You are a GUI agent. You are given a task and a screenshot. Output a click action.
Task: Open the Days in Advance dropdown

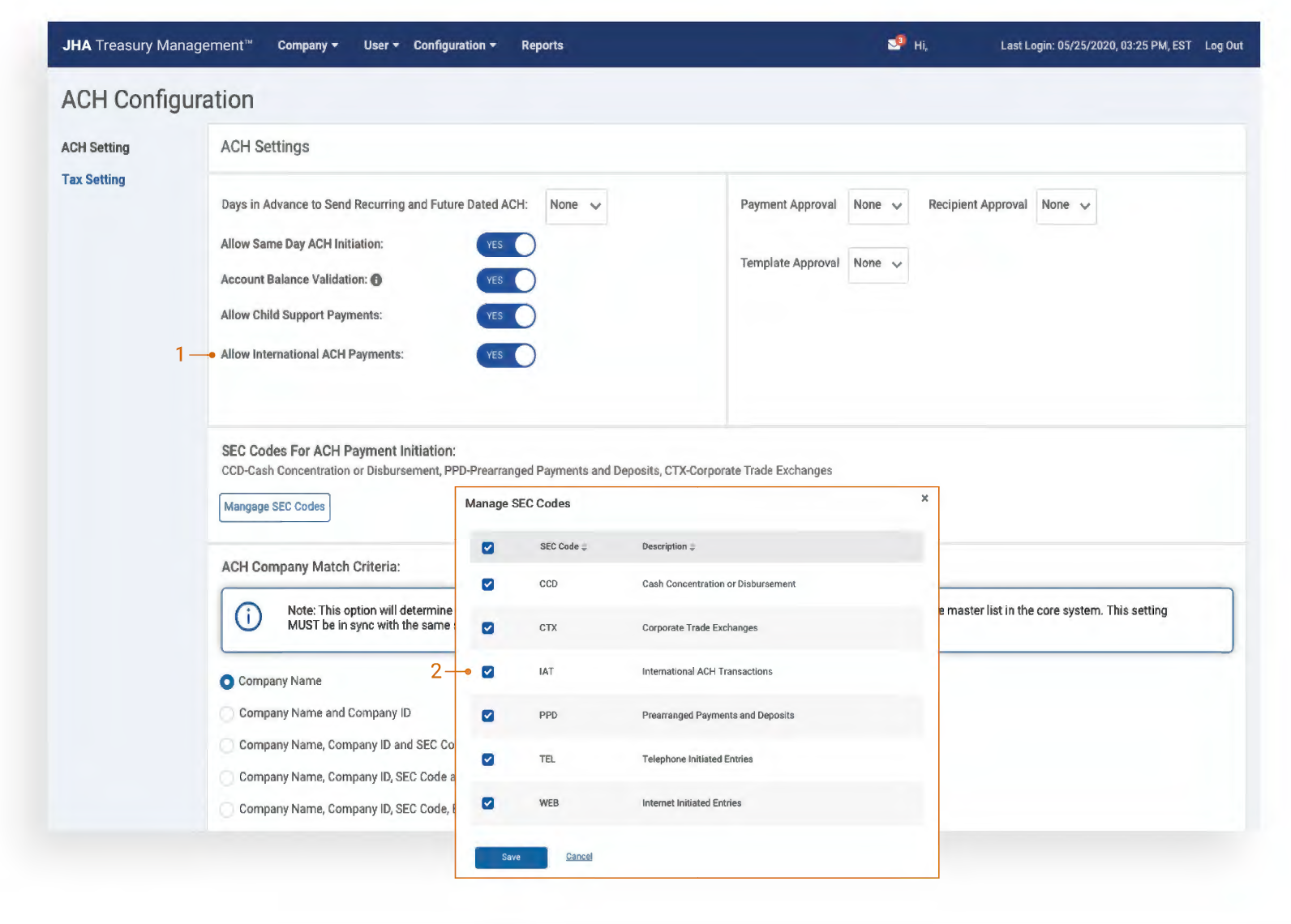tap(576, 206)
